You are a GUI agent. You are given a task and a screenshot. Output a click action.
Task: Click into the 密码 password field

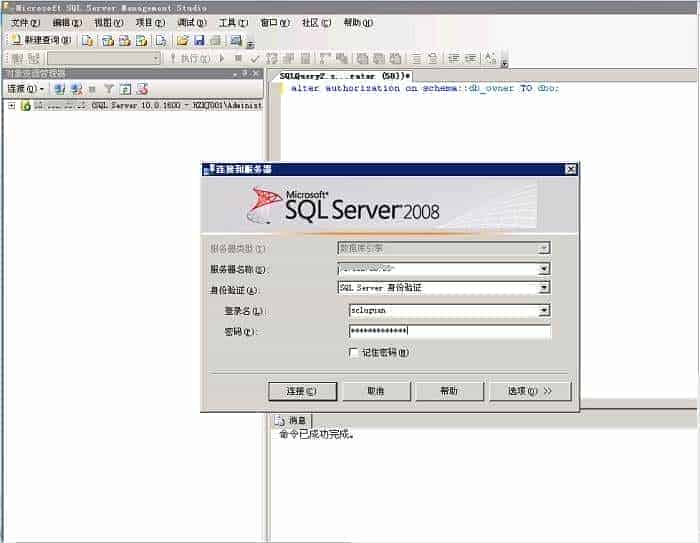tap(450, 331)
